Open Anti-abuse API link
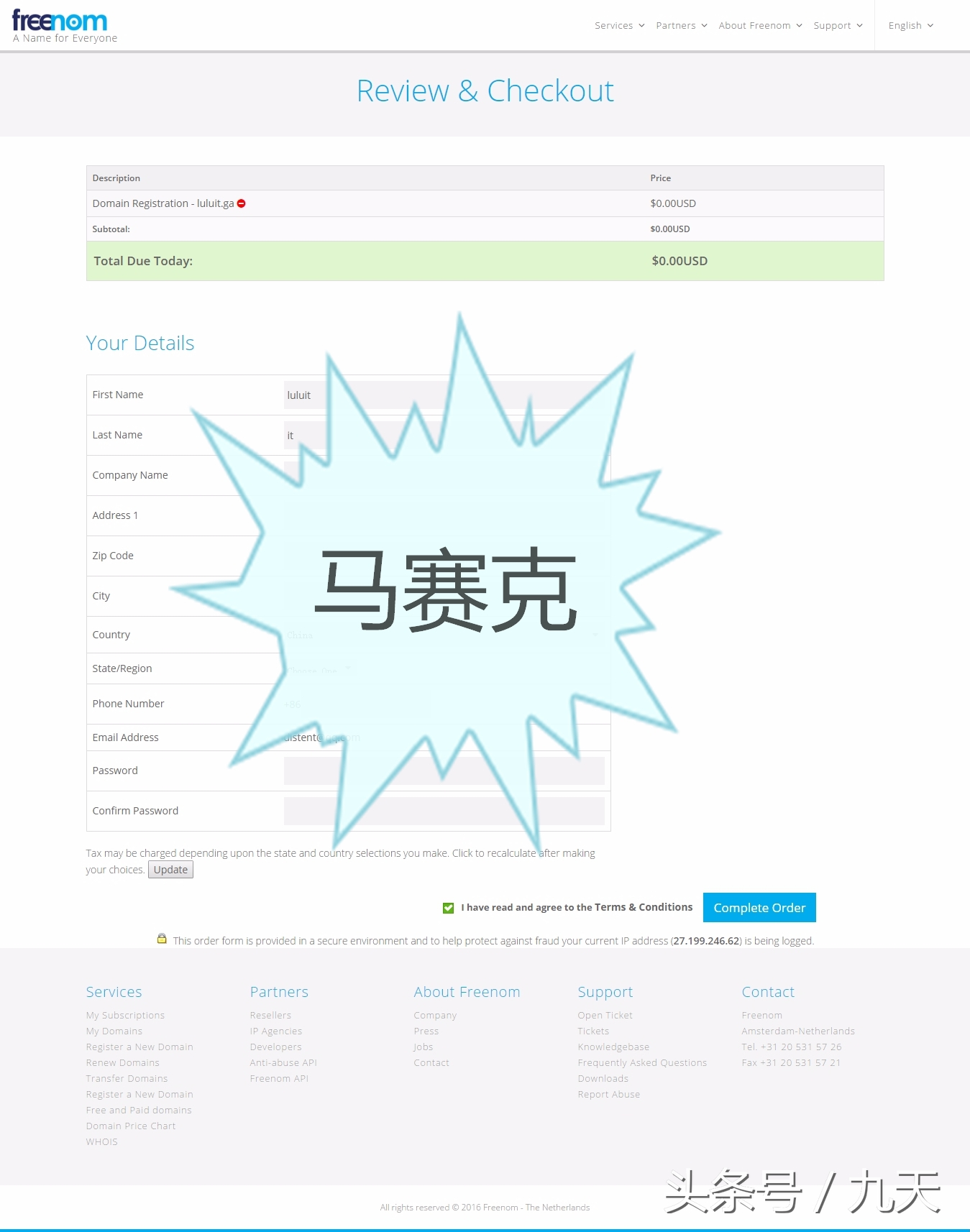The height and width of the screenshot is (1232, 970). coord(283,1062)
